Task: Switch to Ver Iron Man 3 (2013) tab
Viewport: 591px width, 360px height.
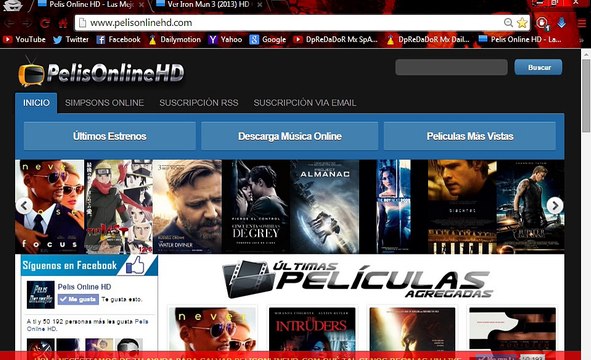Action: (x=207, y=5)
